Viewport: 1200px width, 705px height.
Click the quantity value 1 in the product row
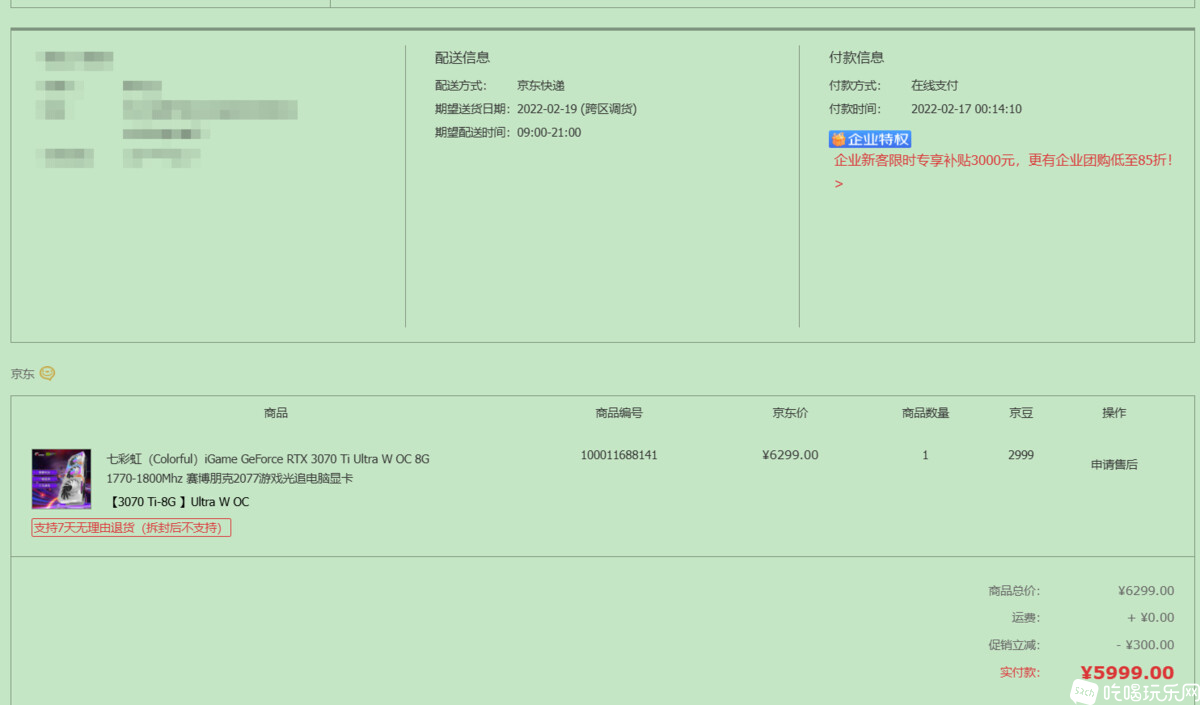925,455
